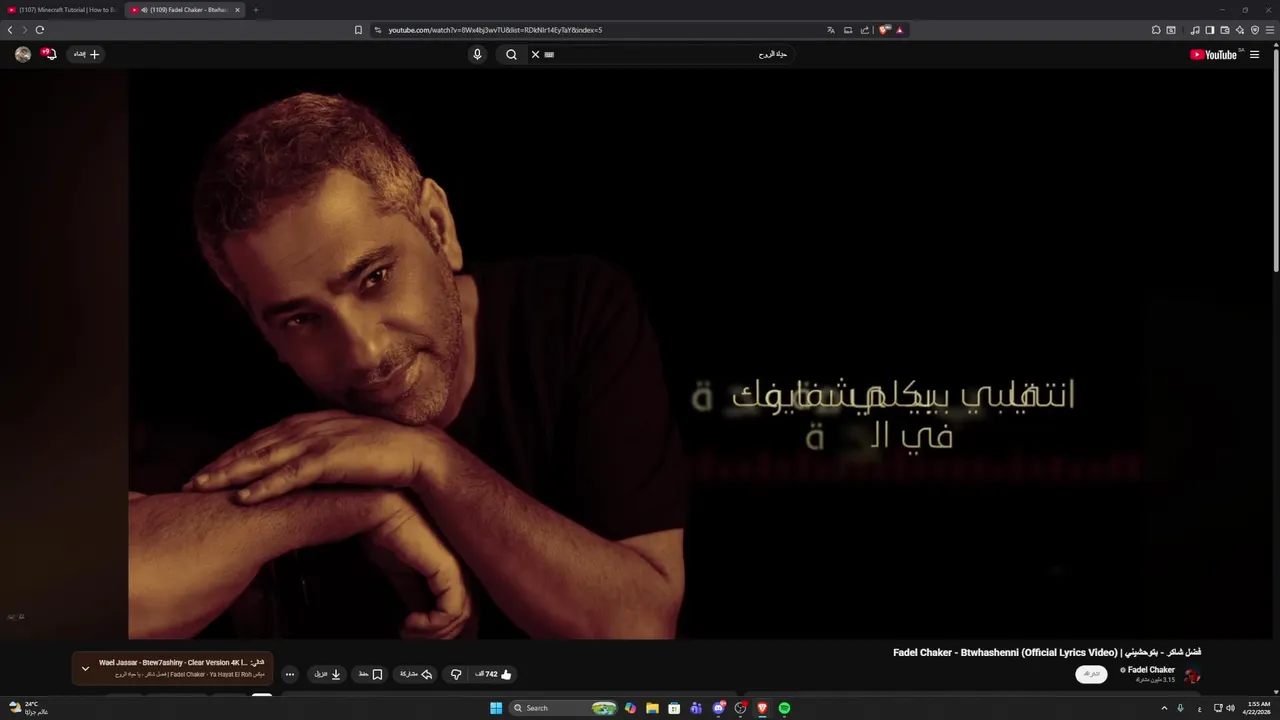This screenshot has height=720, width=1280.
Task: Submit search with the magnifier icon
Action: [511, 55]
